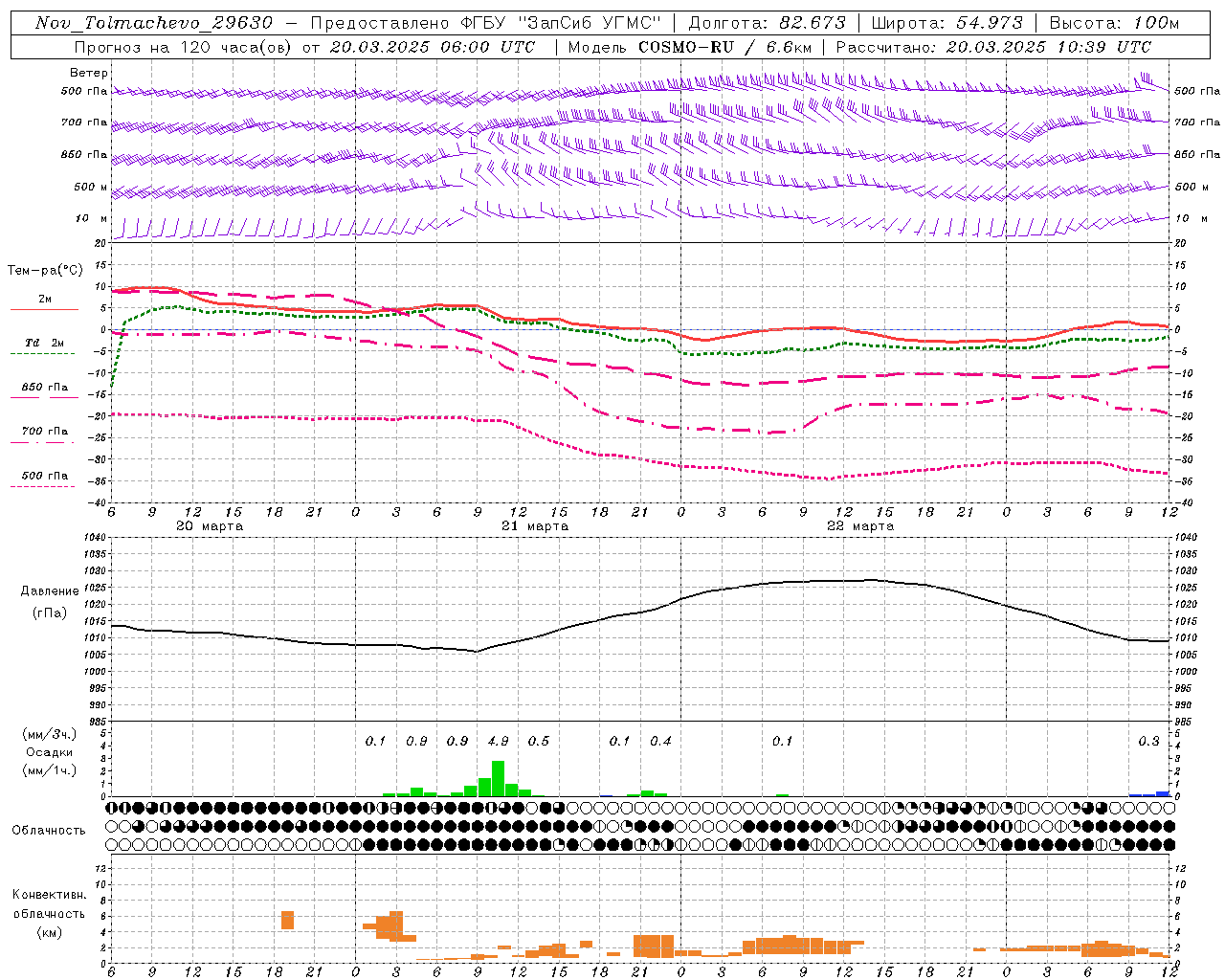
Task: Click the red 2м temperature legend line
Action: pyautogui.click(x=45, y=309)
